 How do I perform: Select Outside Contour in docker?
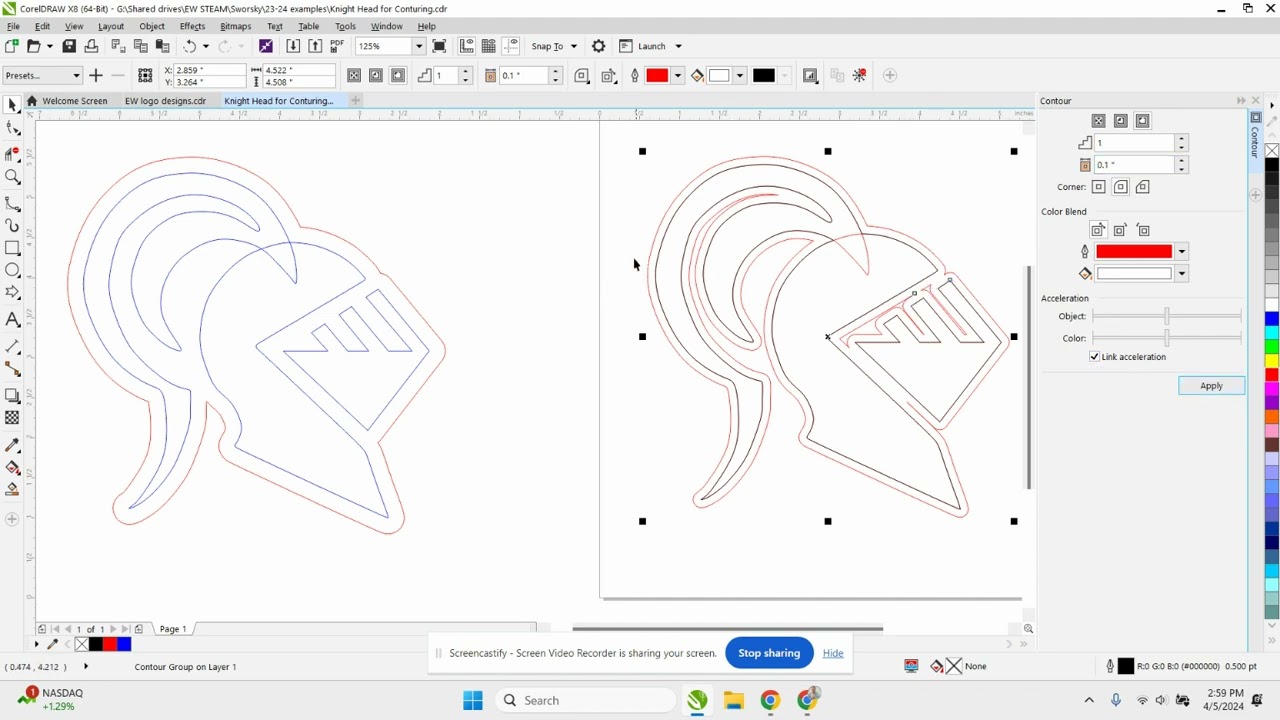click(1142, 121)
